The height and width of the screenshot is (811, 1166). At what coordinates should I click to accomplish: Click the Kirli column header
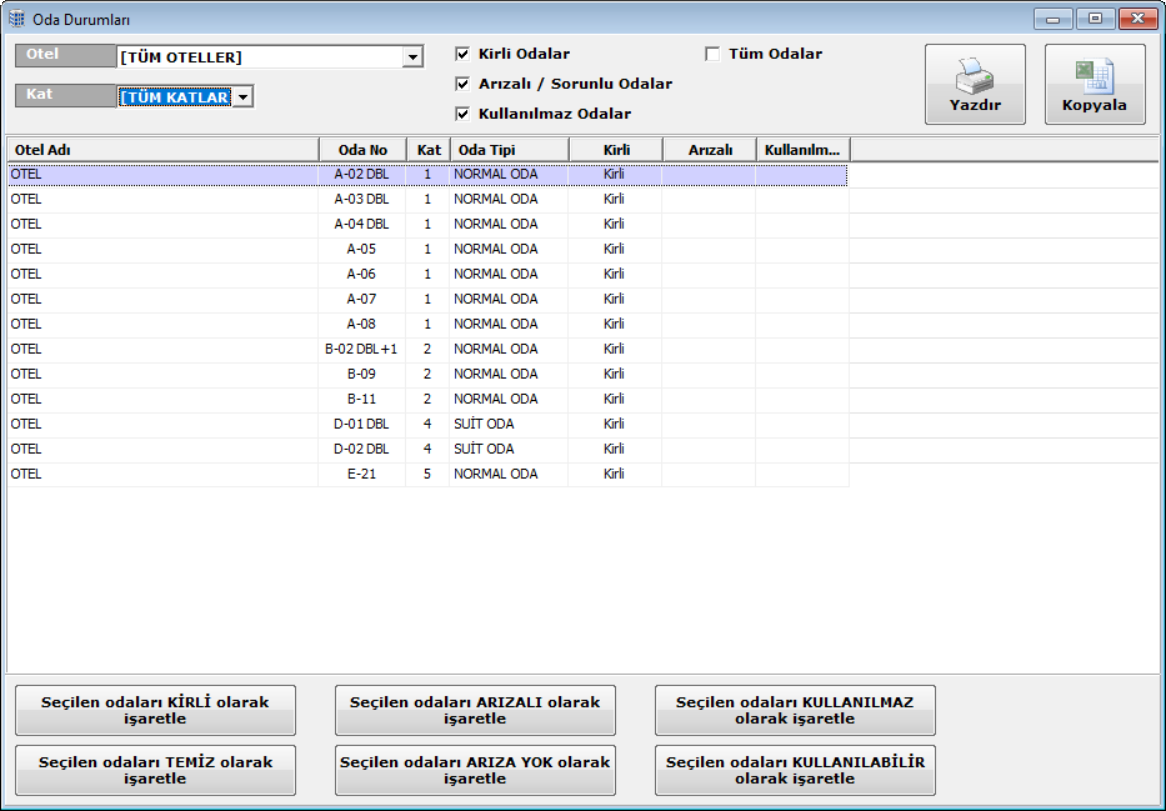click(x=615, y=150)
